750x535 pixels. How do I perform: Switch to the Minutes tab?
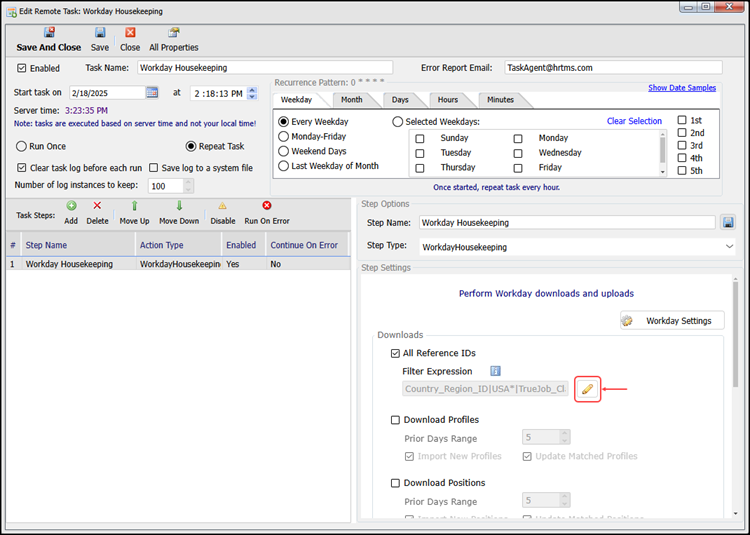click(501, 100)
